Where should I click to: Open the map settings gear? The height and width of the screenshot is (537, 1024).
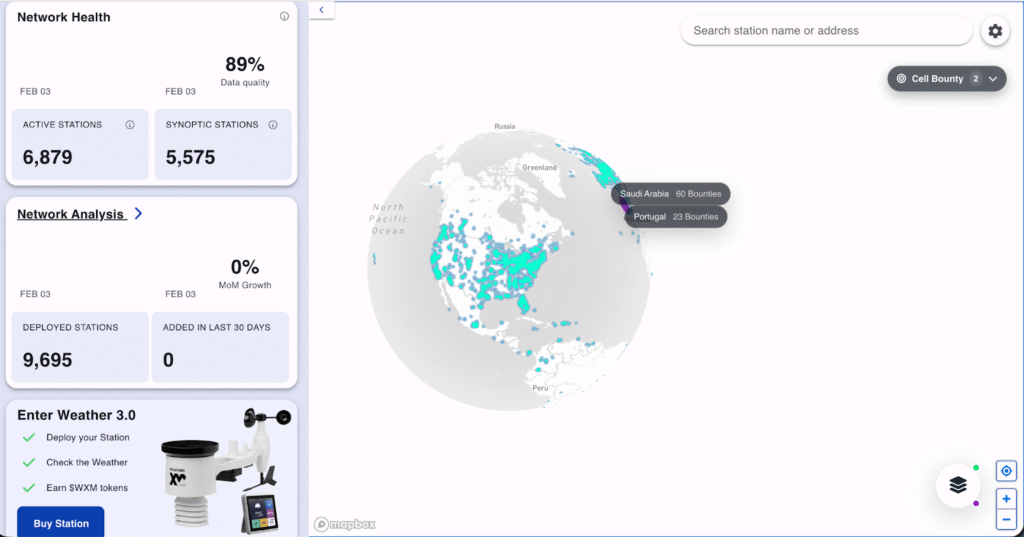click(x=995, y=31)
